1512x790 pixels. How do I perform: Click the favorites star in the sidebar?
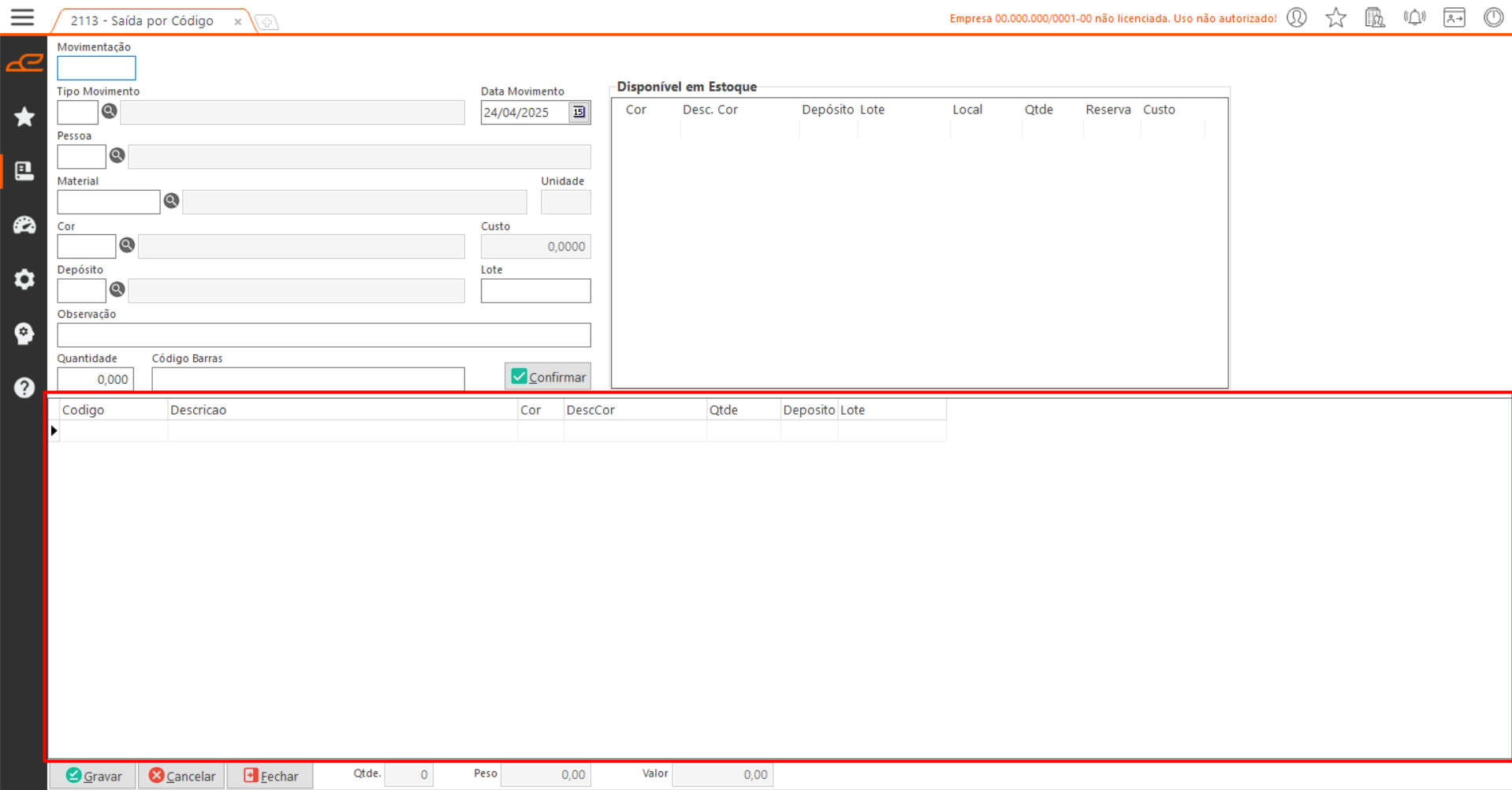click(x=24, y=117)
